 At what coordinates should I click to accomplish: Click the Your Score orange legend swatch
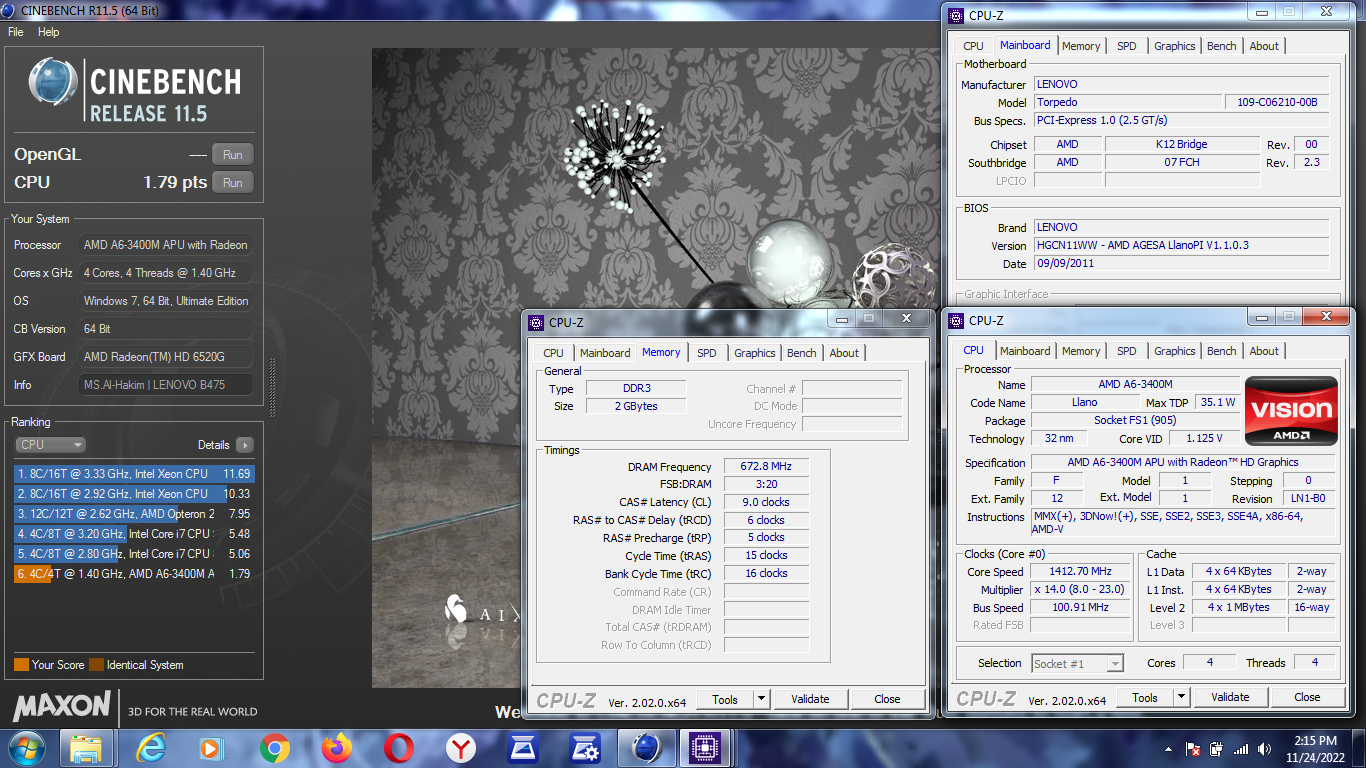click(x=21, y=664)
